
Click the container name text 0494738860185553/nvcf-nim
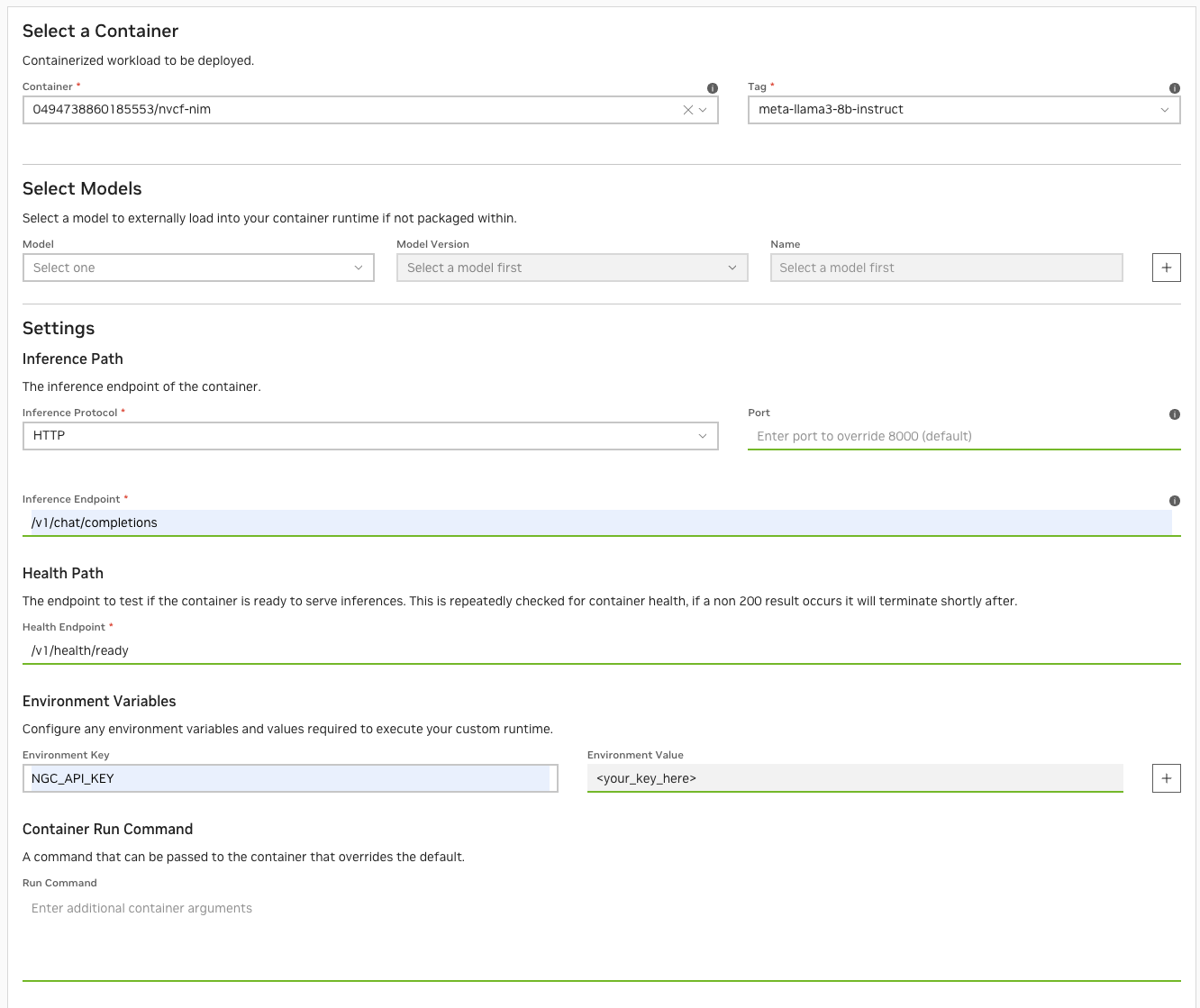tap(123, 110)
